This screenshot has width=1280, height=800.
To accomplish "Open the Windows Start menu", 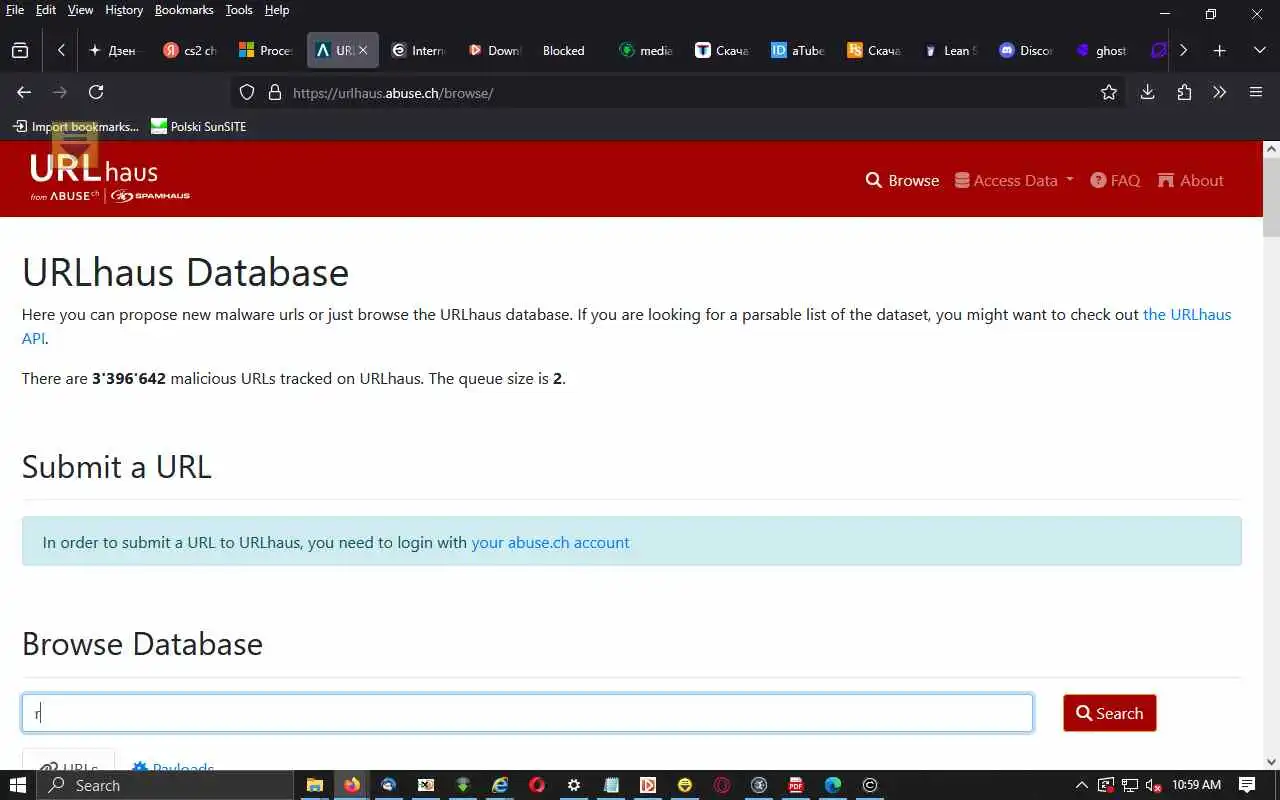I will click(18, 785).
